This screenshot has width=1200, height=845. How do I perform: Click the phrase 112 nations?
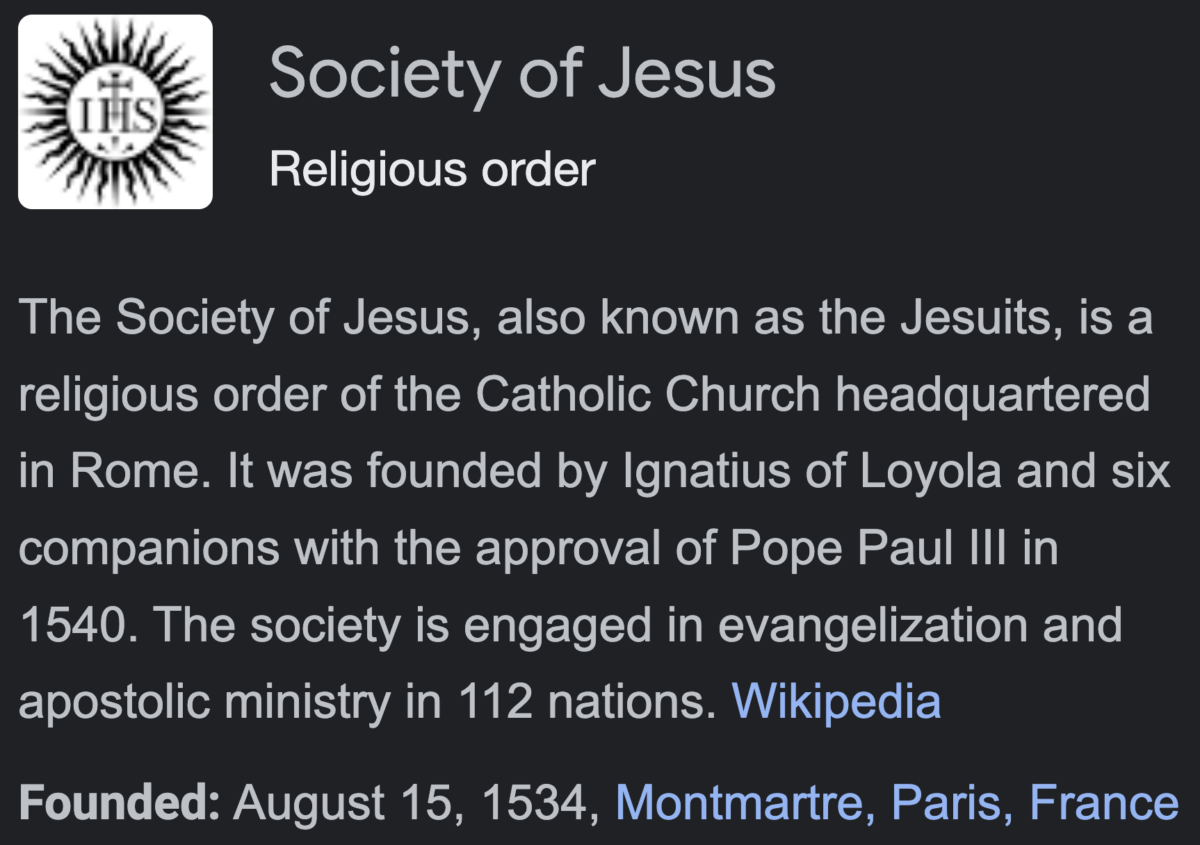tap(588, 702)
